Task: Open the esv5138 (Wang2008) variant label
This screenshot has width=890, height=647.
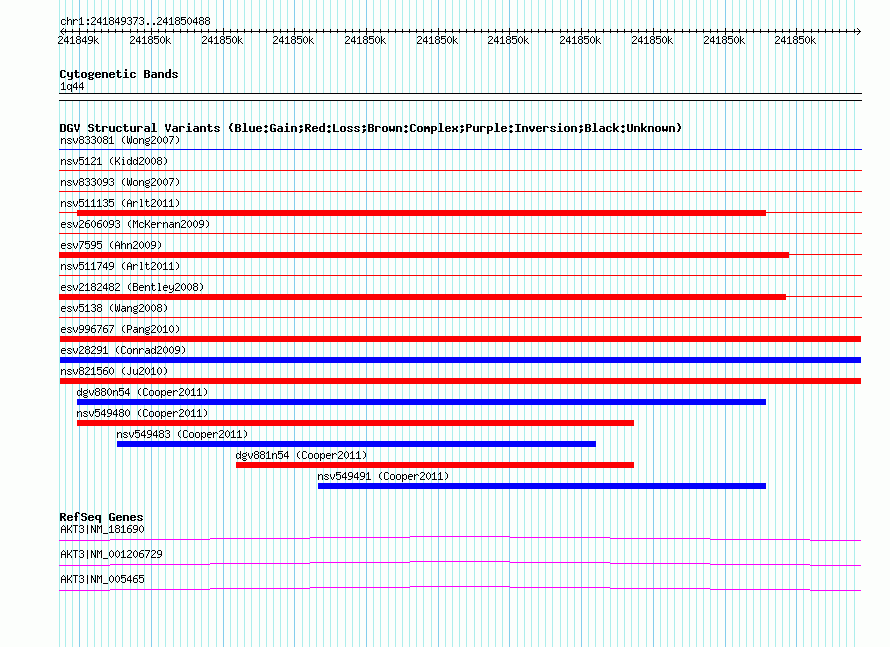Action: tap(114, 308)
